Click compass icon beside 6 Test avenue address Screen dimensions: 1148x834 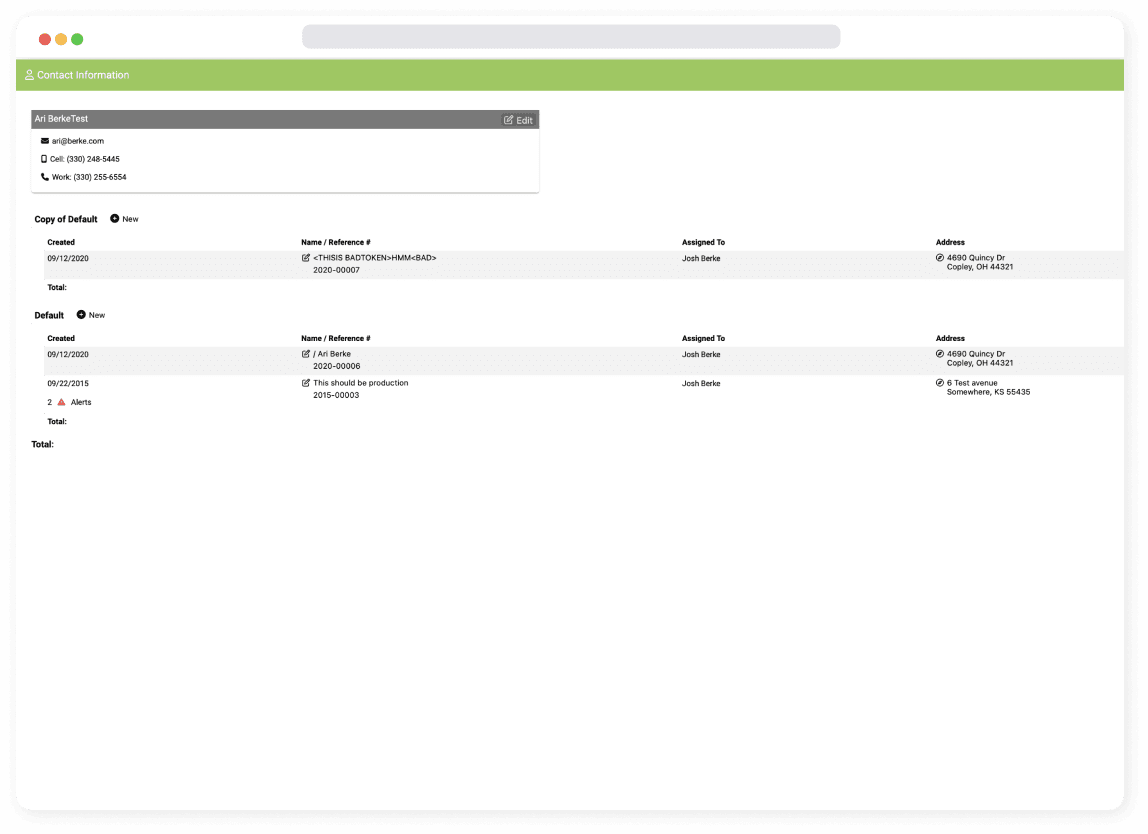tap(940, 383)
